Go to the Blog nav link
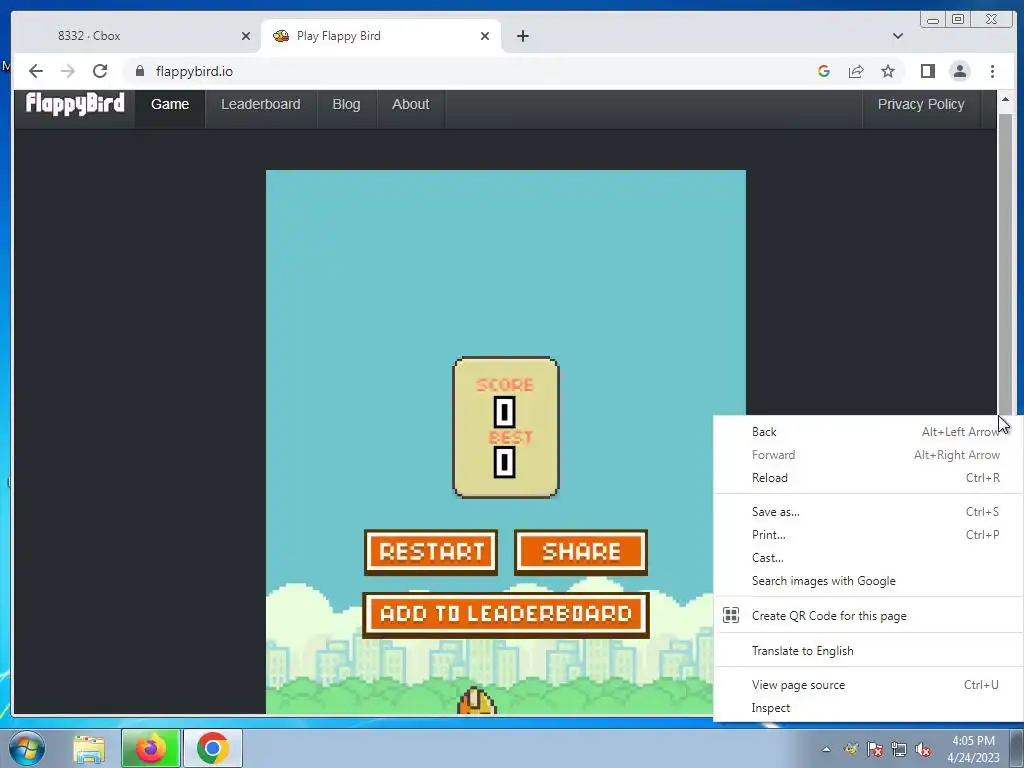The width and height of the screenshot is (1024, 768). coord(346,104)
